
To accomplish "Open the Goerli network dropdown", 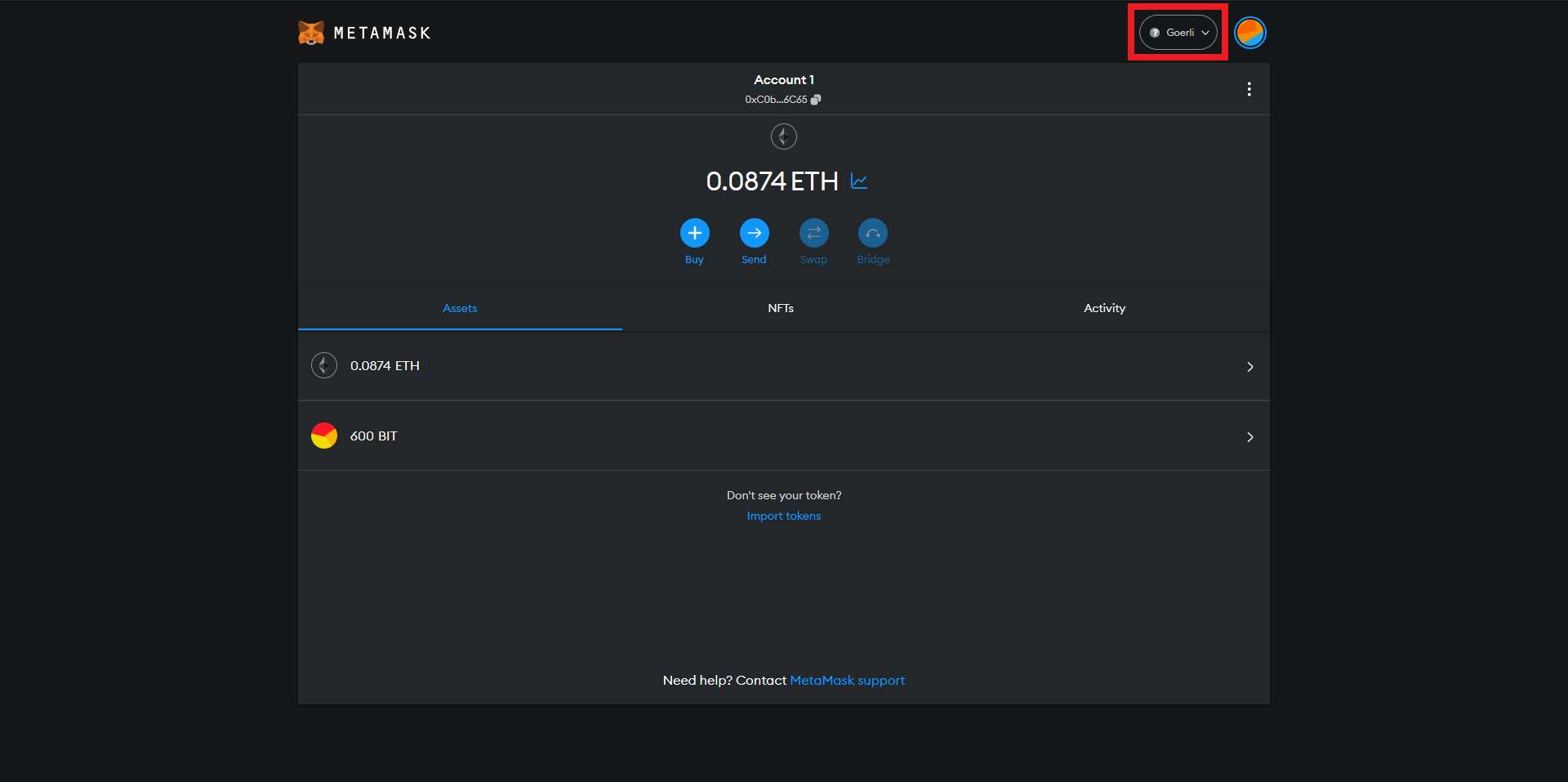I will point(1178,33).
